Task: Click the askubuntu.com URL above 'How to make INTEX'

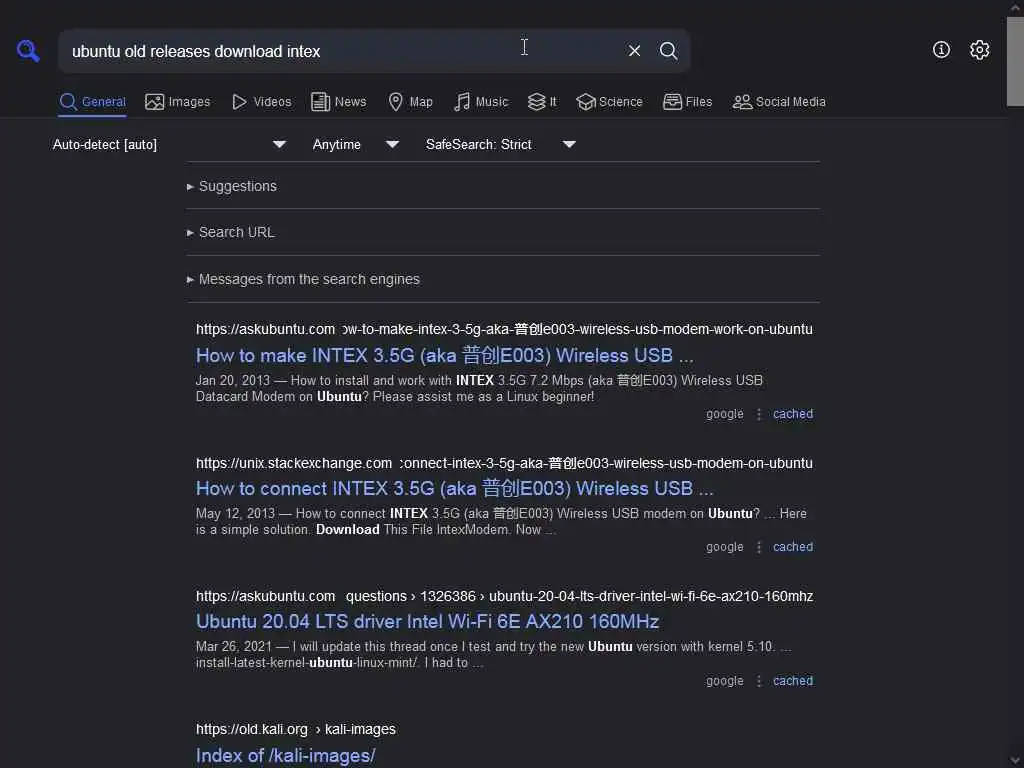Action: [x=504, y=329]
